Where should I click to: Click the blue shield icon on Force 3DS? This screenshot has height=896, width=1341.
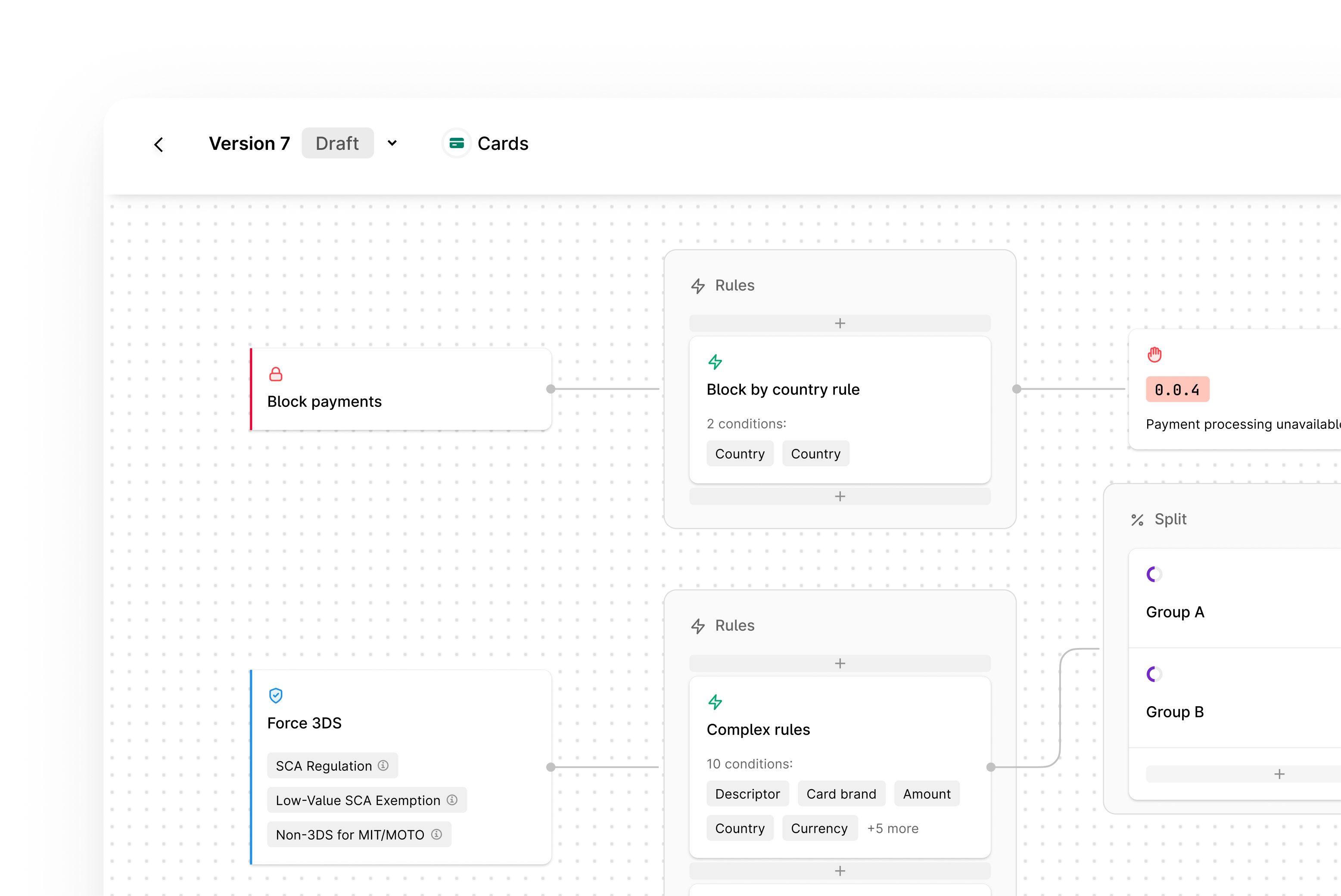[276, 695]
